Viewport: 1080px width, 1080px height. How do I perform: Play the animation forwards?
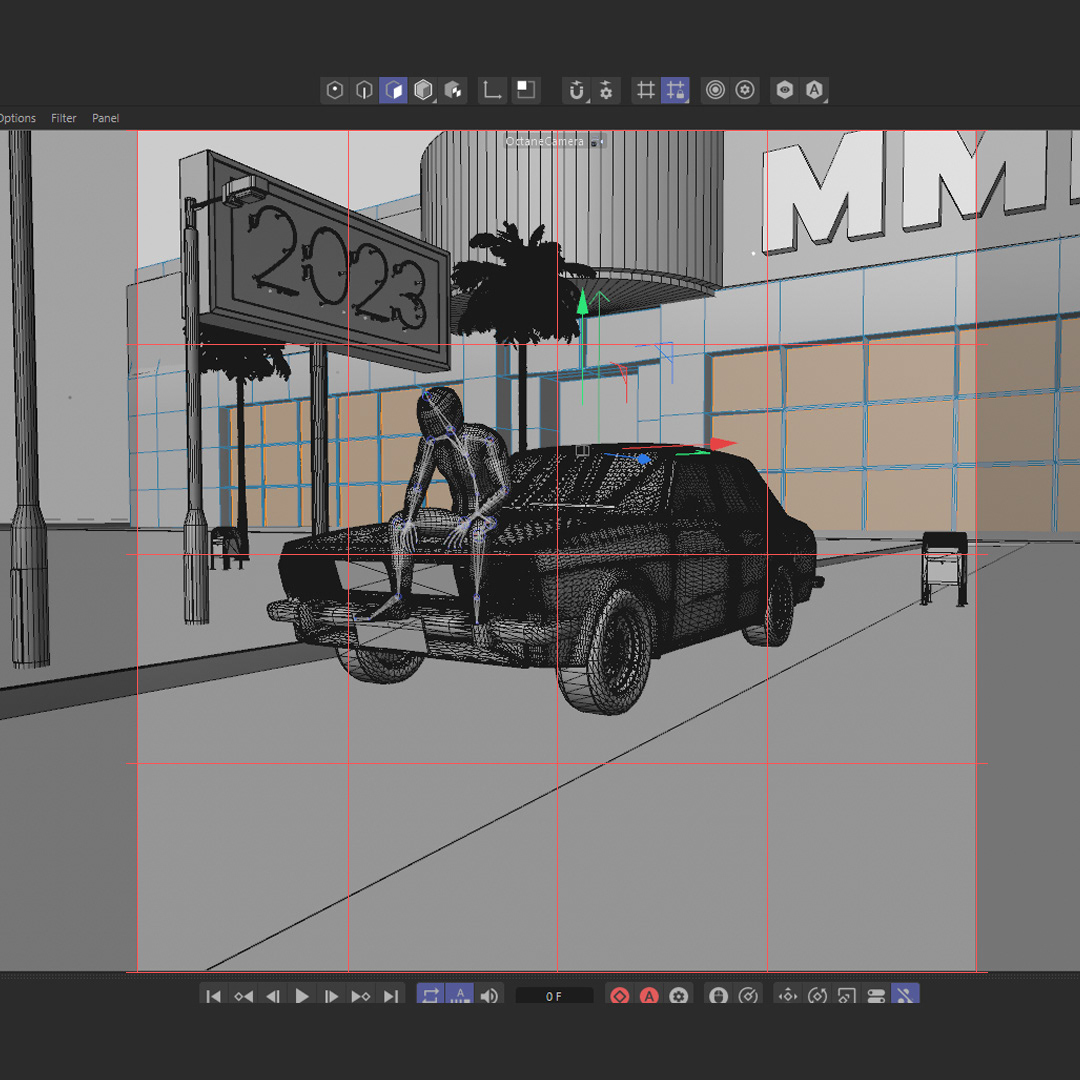[302, 996]
